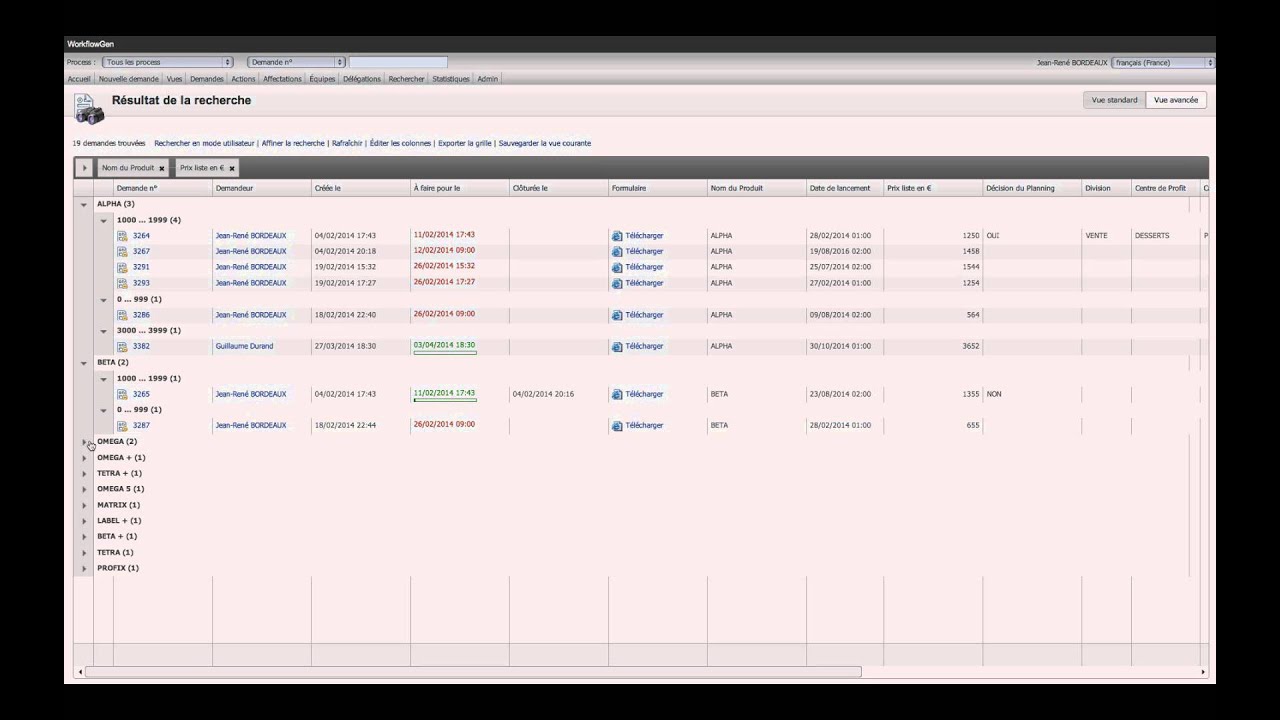Collapse the 3000 ... 3999 (1) subgroup
1280x720 pixels.
[x=103, y=331]
